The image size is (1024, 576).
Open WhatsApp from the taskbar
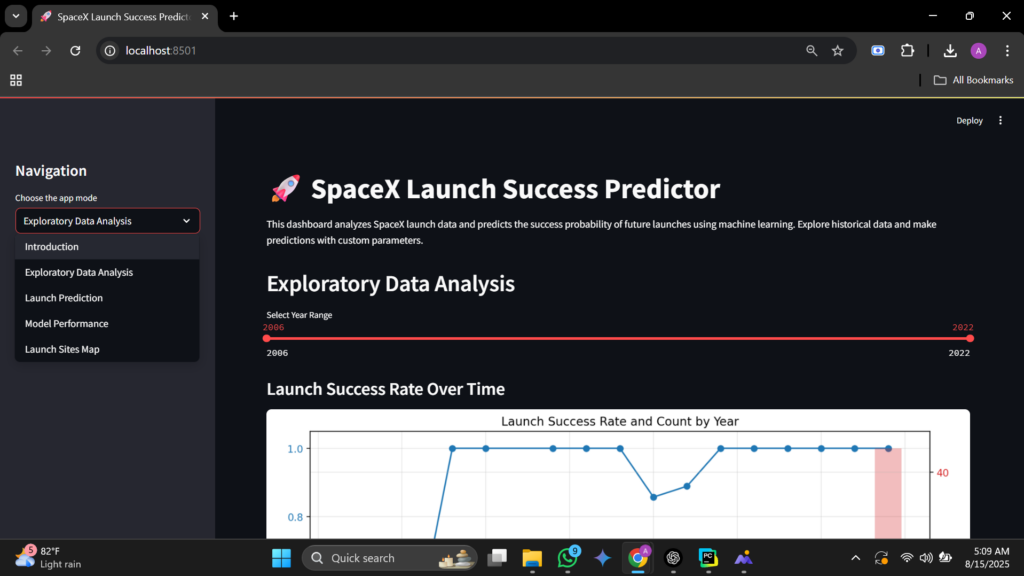point(568,558)
